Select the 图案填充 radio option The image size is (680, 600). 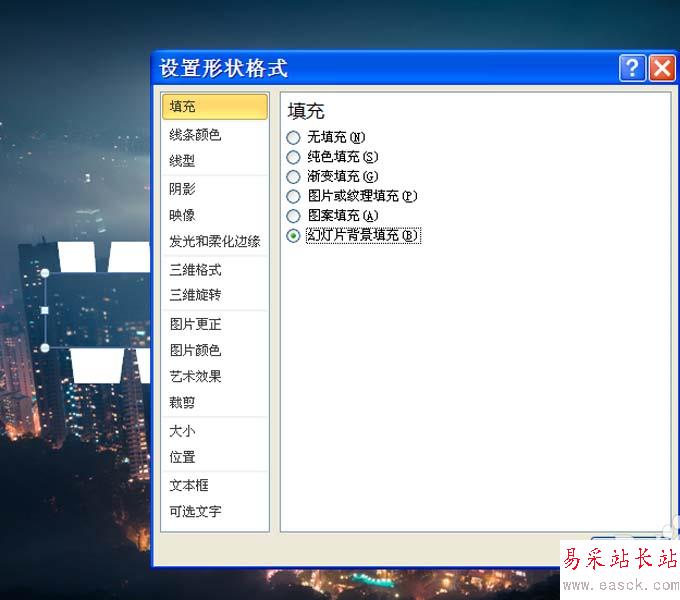pos(293,216)
